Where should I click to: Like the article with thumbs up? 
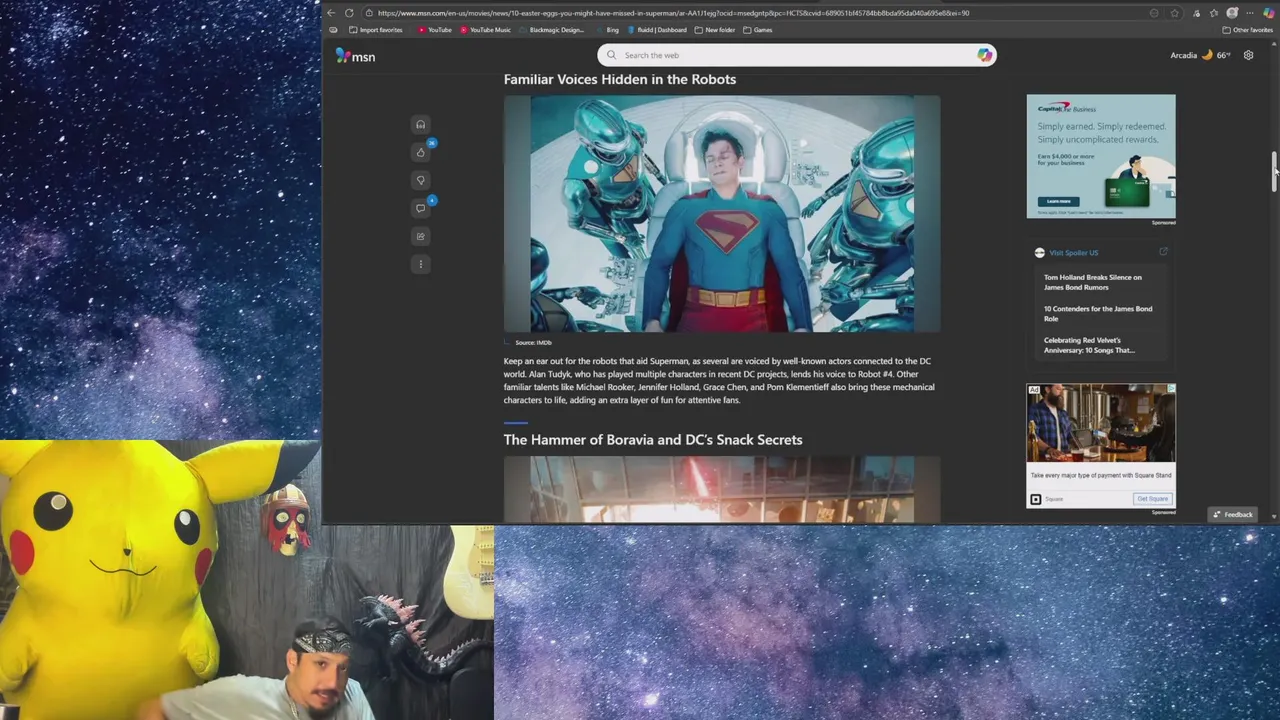pos(420,152)
